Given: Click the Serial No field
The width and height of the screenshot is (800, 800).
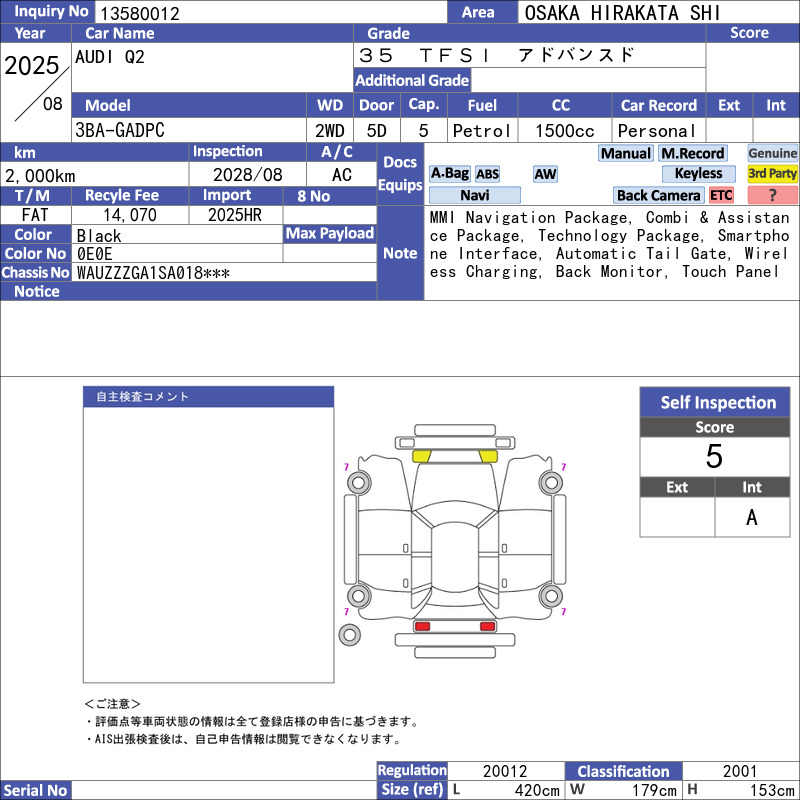Looking at the screenshot, I should pos(223,790).
